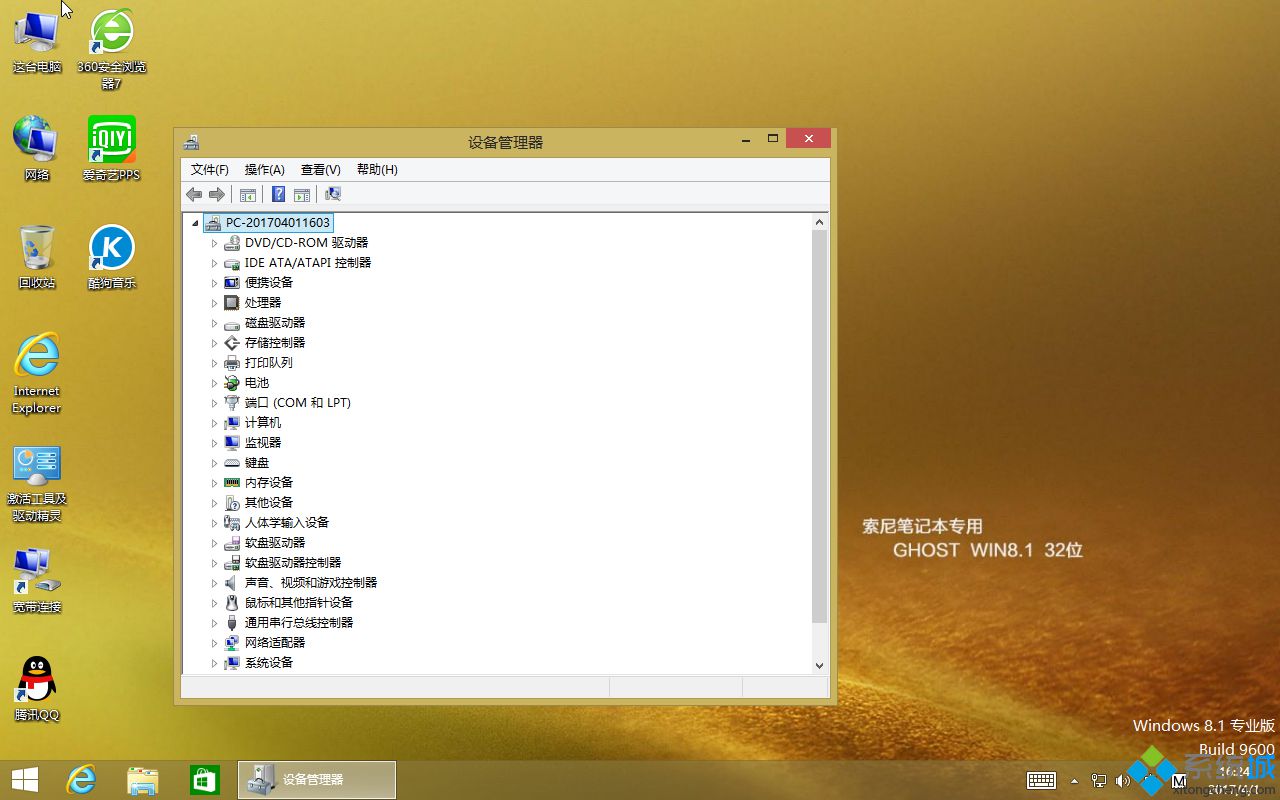
Task: Click the volume speaker tray icon
Action: [x=1122, y=780]
